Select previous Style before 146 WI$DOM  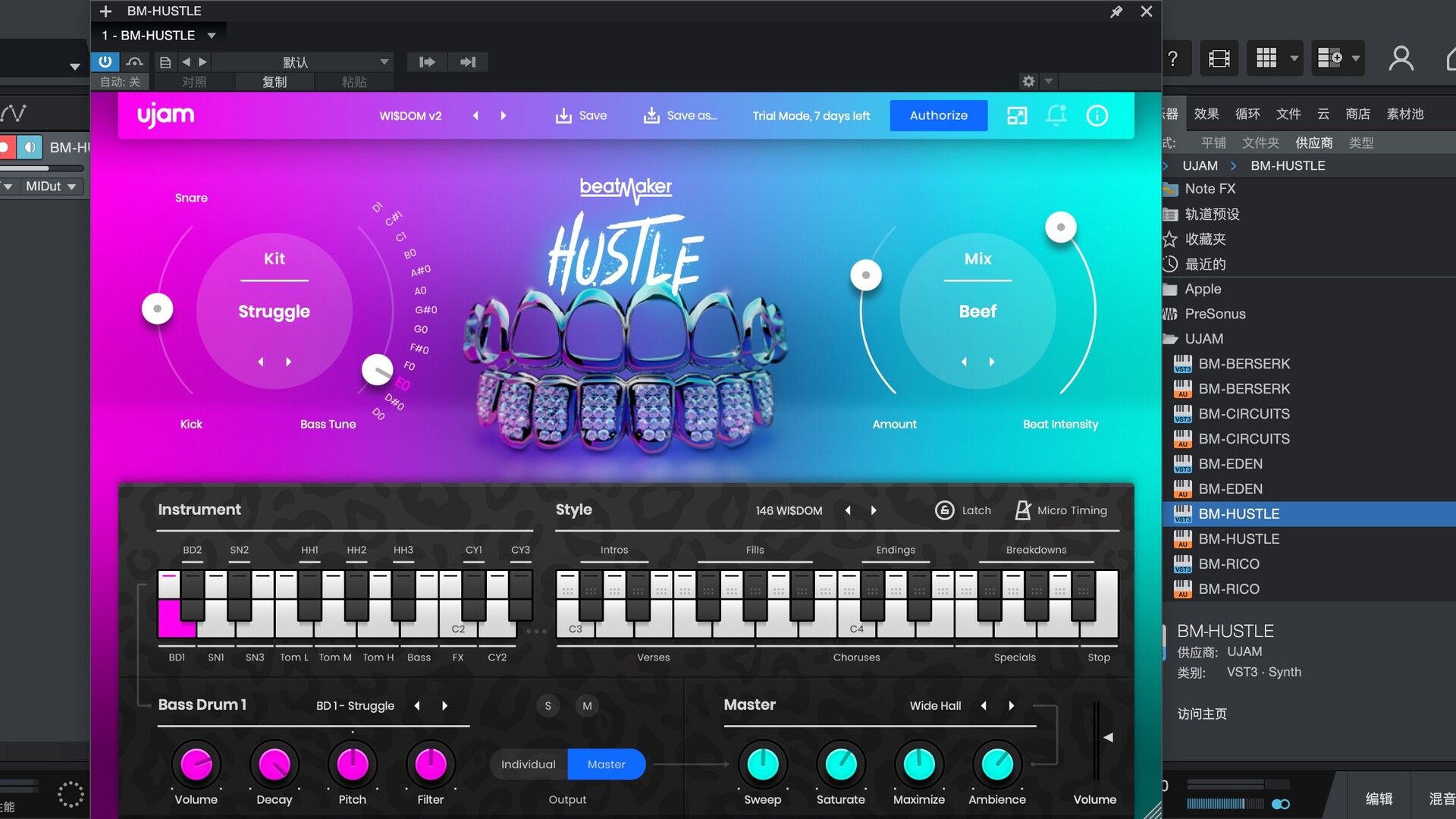[x=848, y=510]
